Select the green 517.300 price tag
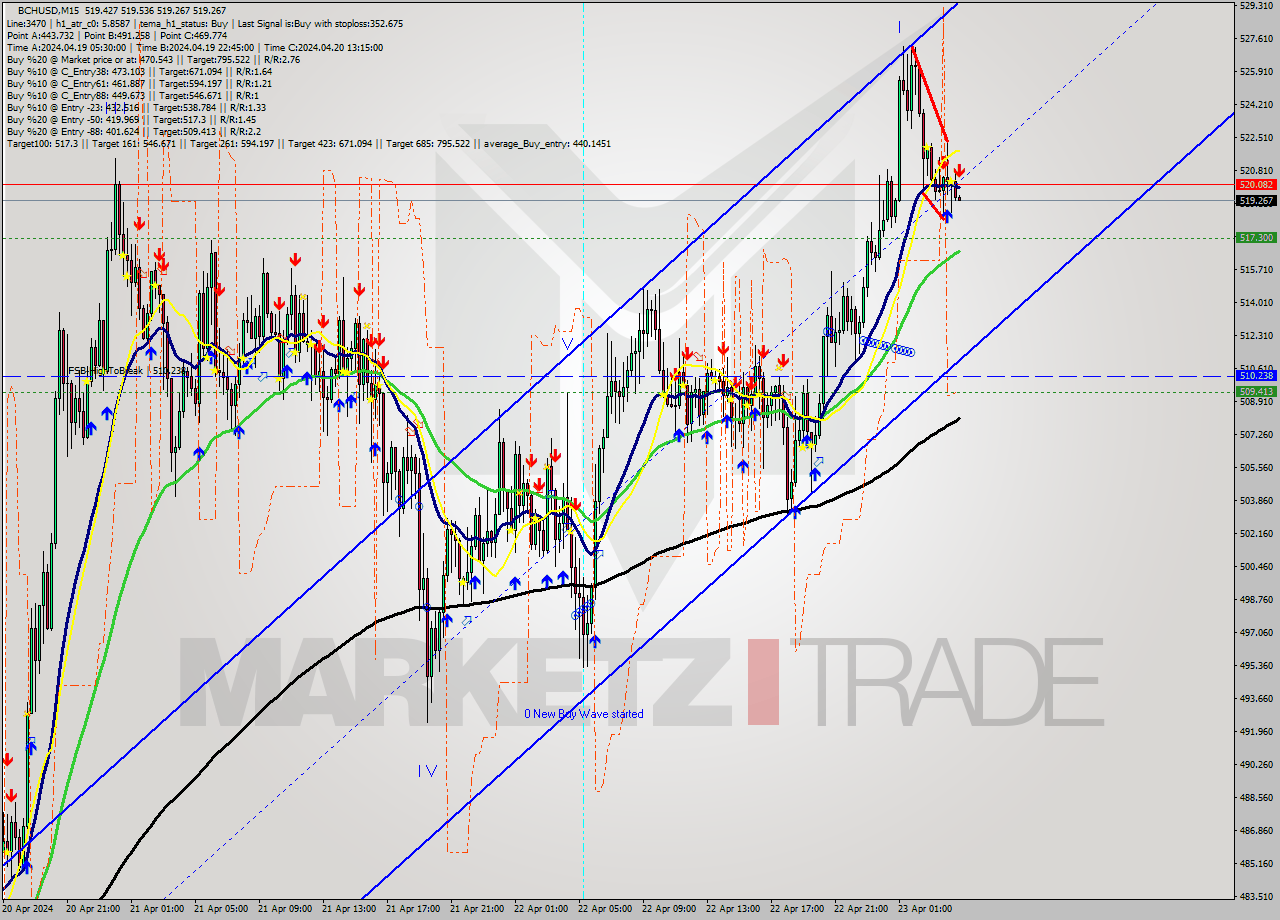1280x920 pixels. click(1257, 238)
